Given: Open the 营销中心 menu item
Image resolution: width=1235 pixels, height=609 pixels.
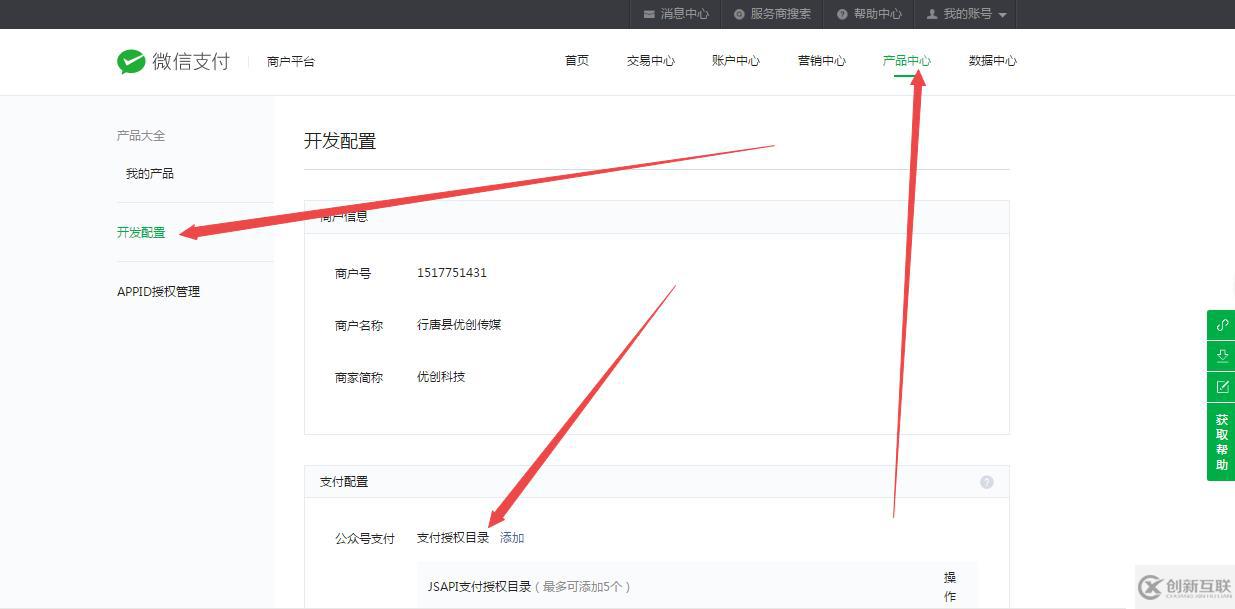Looking at the screenshot, I should 821,60.
